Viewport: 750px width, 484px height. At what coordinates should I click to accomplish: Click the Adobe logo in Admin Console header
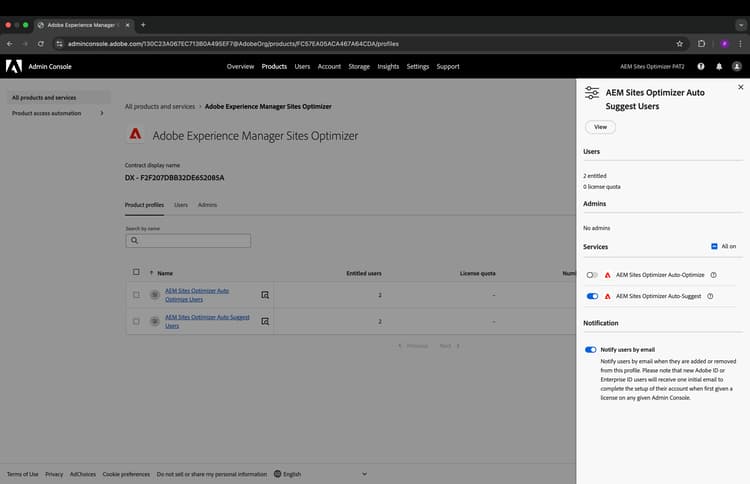coord(14,66)
